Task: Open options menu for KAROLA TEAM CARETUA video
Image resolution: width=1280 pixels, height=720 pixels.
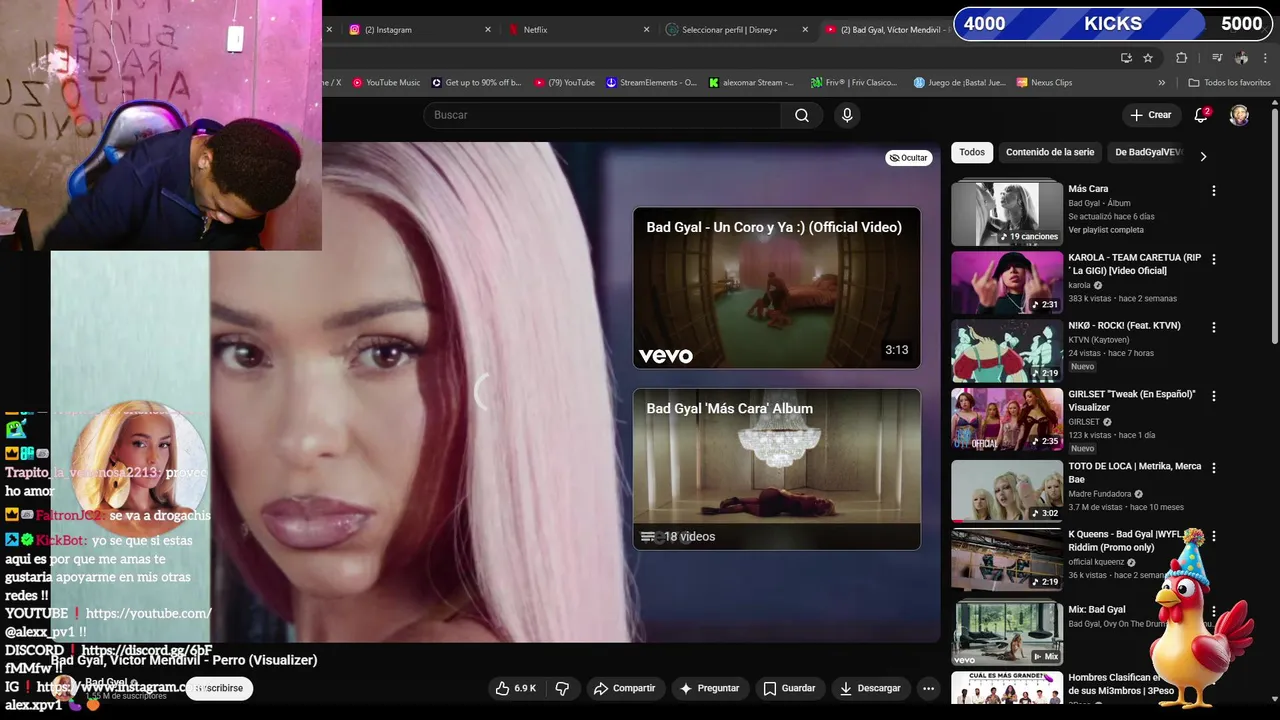Action: 1214,259
